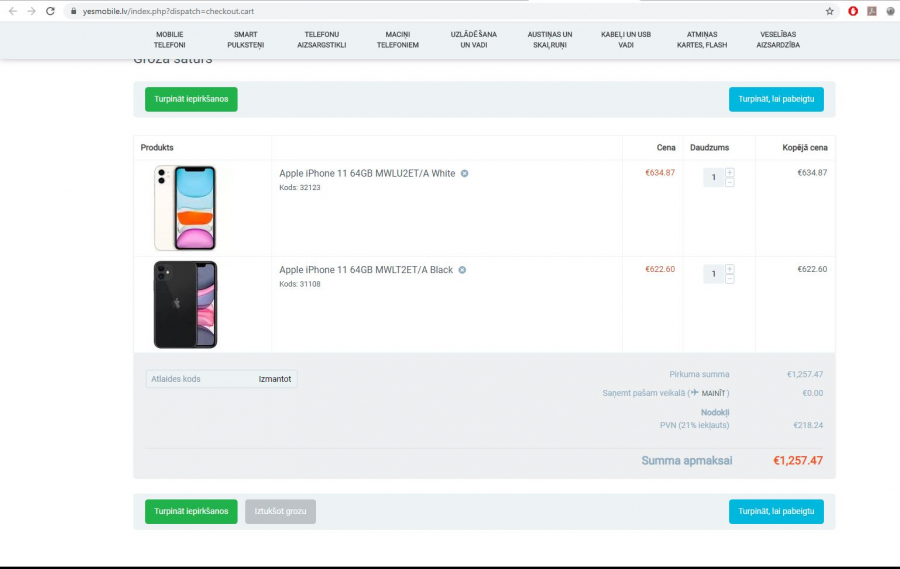Viewport: 900px width, 569px height.
Task: Decrease quantity of iPhone 11 White
Action: click(730, 182)
